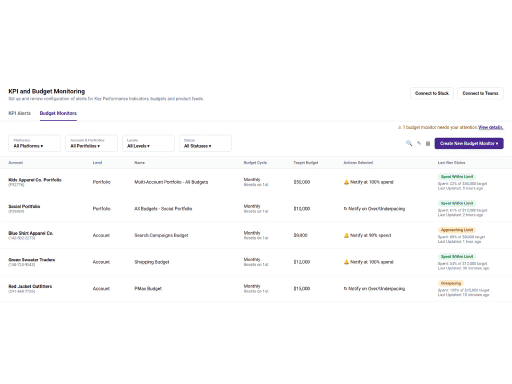Click Notify at 90% spend action

(x=367, y=235)
